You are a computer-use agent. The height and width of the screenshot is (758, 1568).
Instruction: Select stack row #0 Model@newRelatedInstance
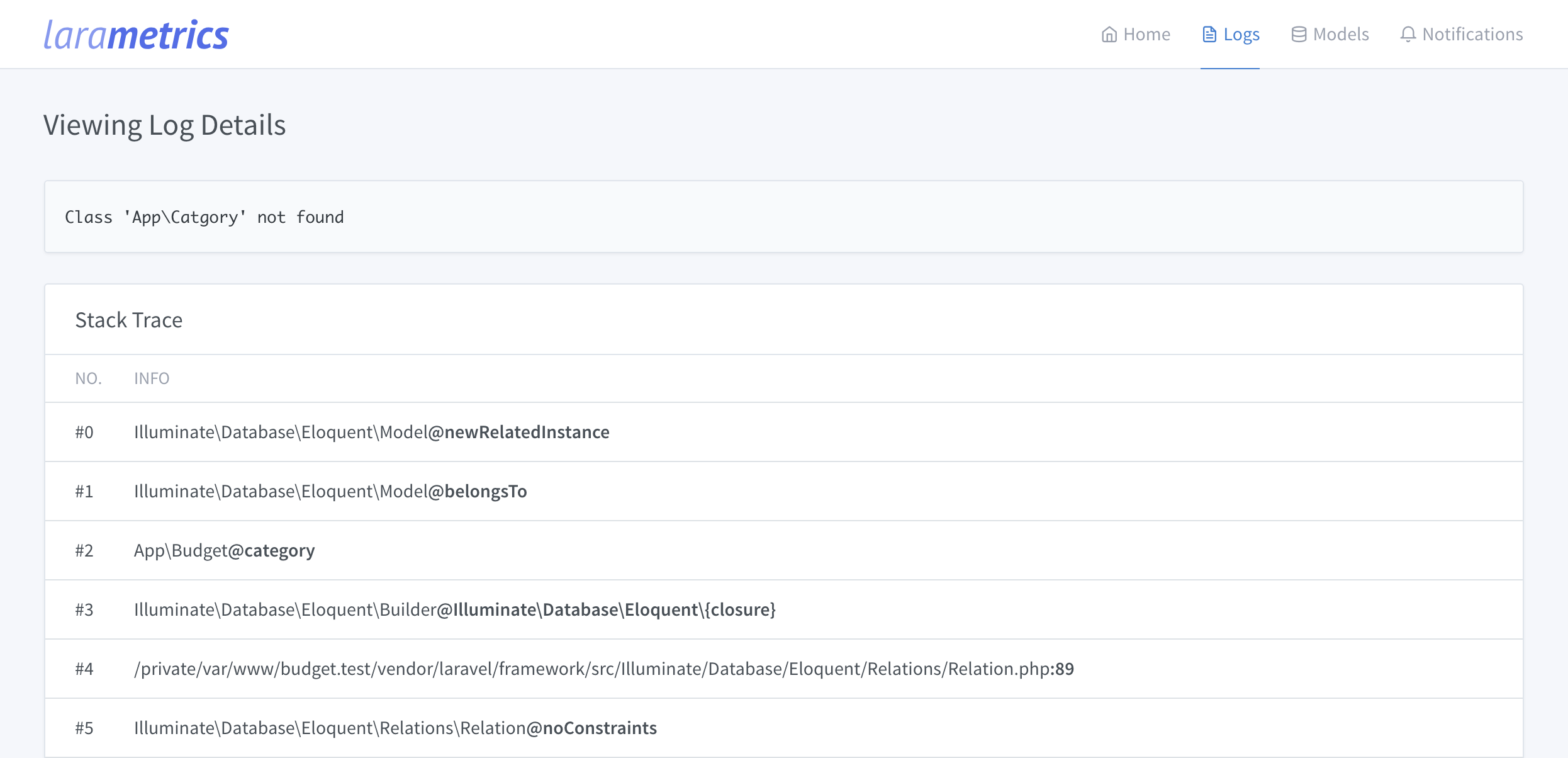[371, 432]
